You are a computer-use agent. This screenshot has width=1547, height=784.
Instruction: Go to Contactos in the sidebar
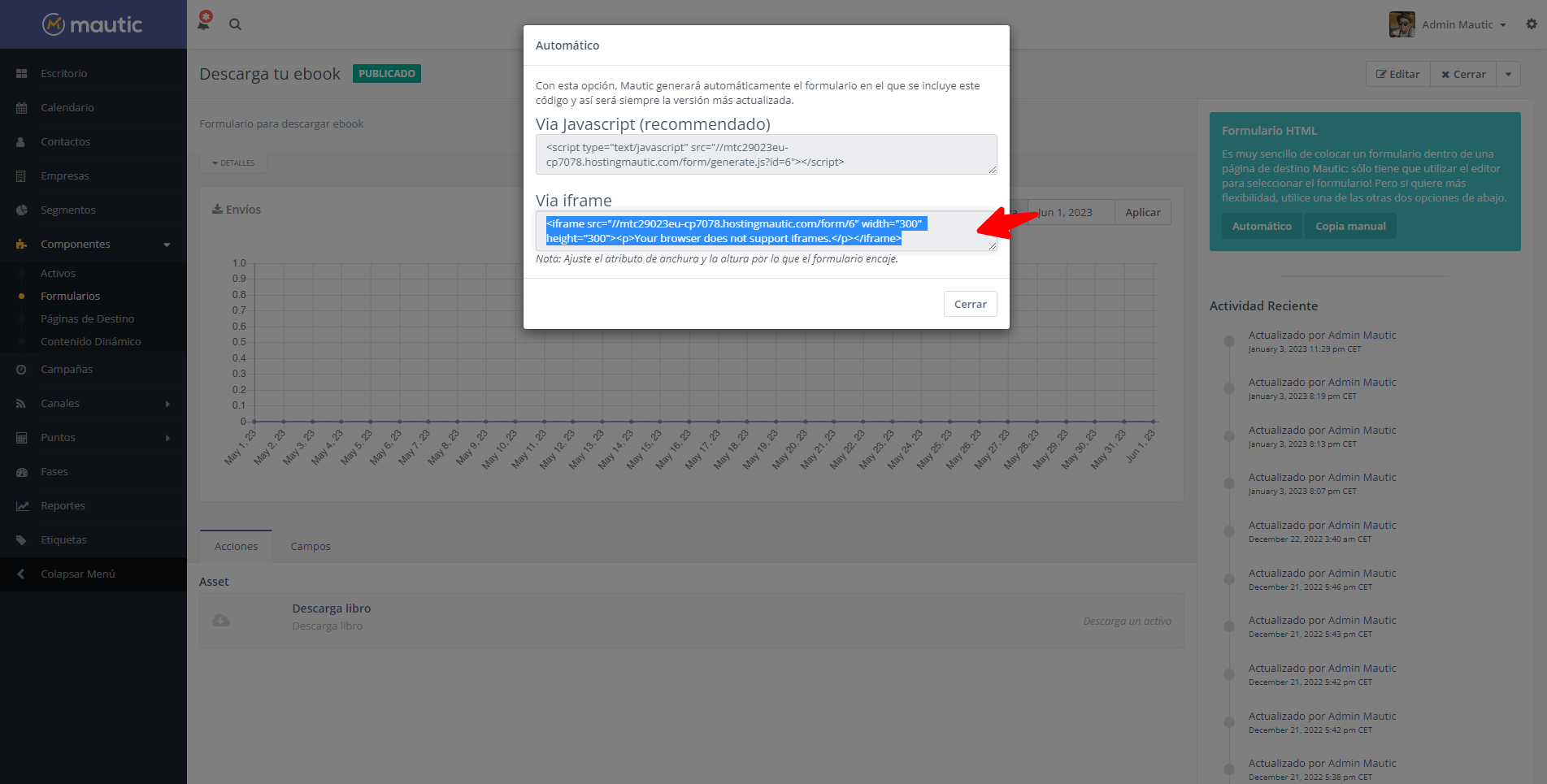66,142
